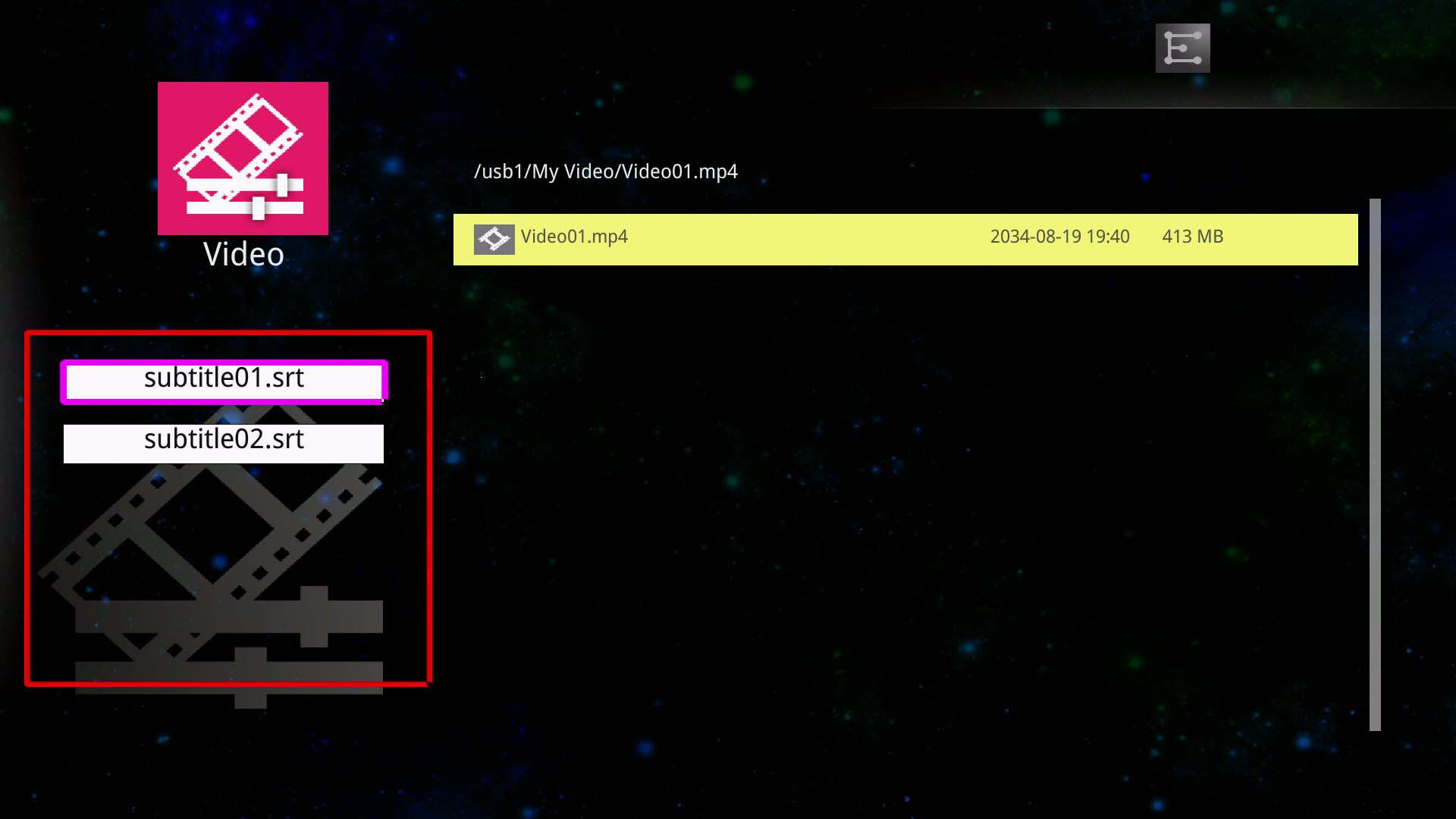
Task: Open the pink Video category icon
Action: click(x=243, y=158)
